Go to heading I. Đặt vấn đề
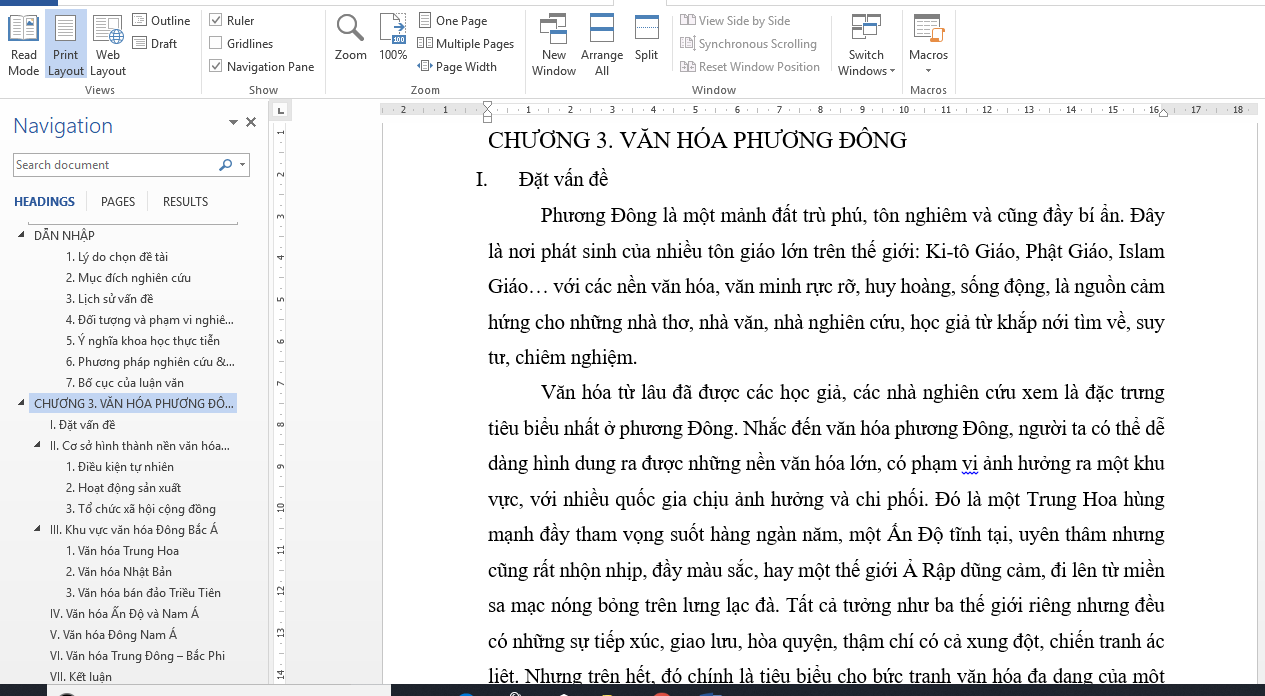This screenshot has height=696, width=1265. pyautogui.click(x=82, y=425)
